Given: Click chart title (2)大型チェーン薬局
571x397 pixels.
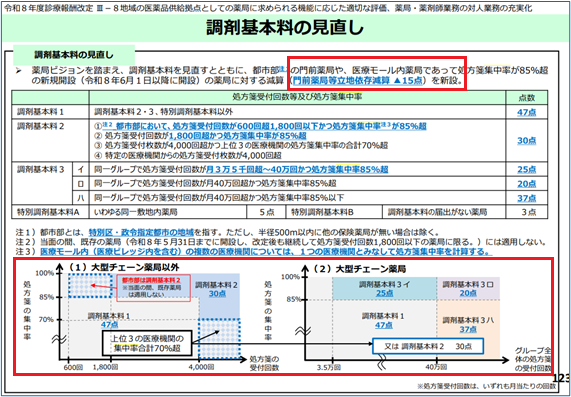Looking at the screenshot, I should click(x=359, y=269).
